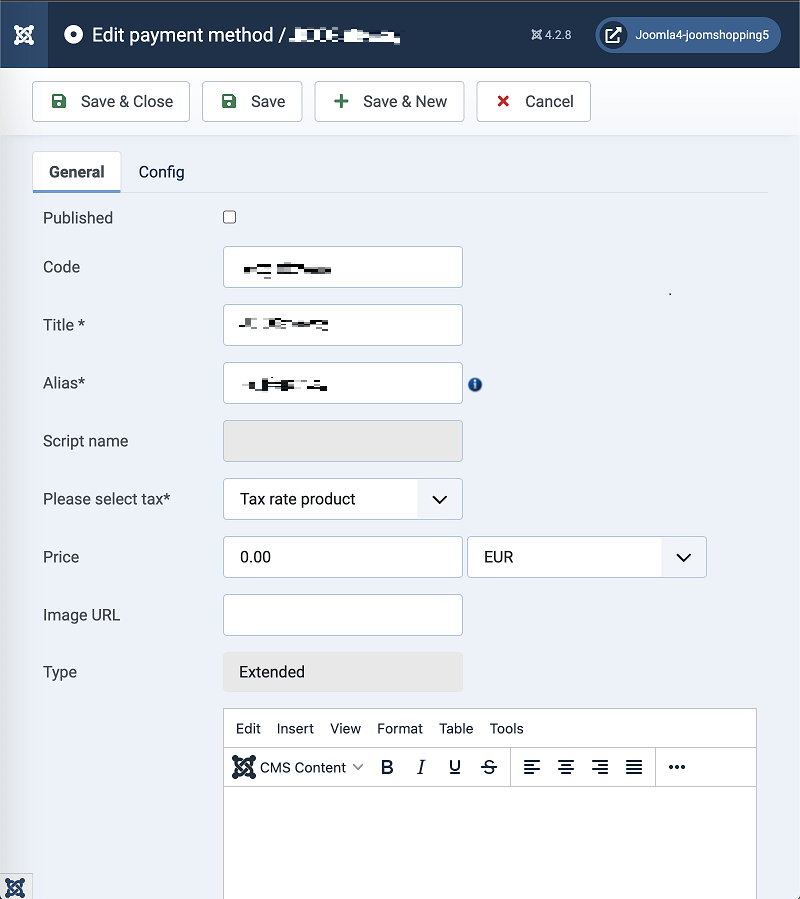Screen dimensions: 800x899
Task: Expand the CMS Content dropdown
Action: [298, 767]
